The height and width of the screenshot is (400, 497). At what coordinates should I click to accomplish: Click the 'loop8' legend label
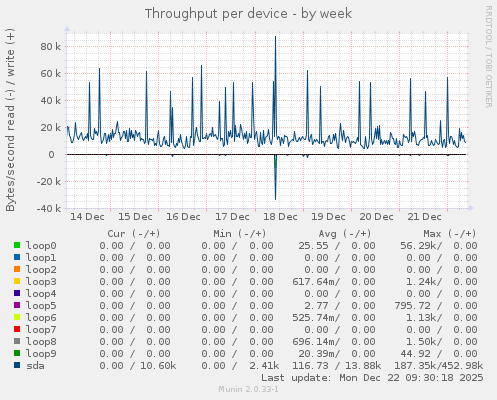coord(41,342)
